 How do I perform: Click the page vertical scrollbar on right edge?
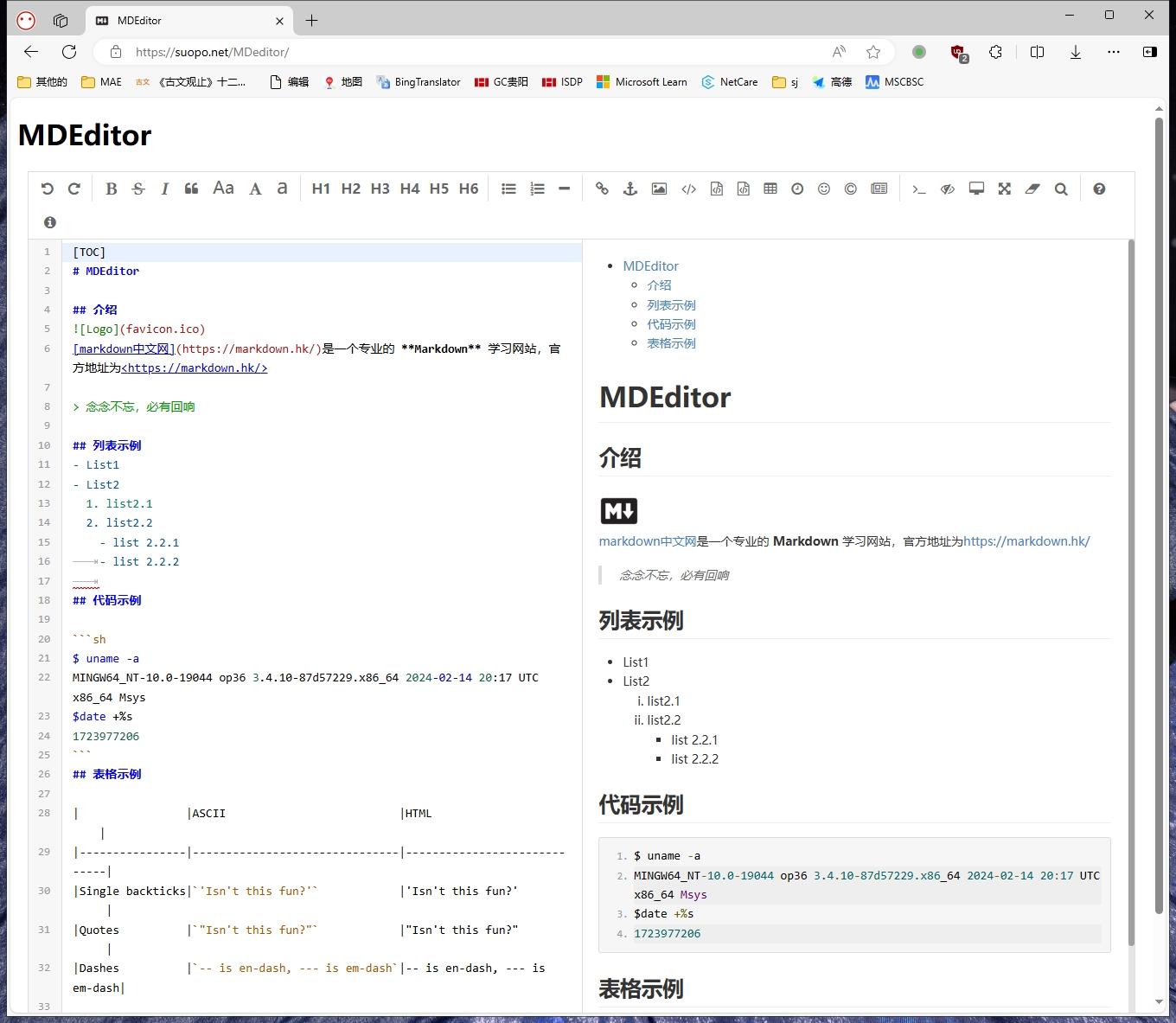1159,515
